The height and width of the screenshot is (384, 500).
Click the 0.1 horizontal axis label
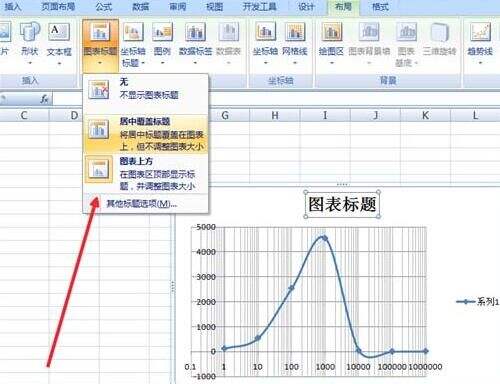pos(190,367)
